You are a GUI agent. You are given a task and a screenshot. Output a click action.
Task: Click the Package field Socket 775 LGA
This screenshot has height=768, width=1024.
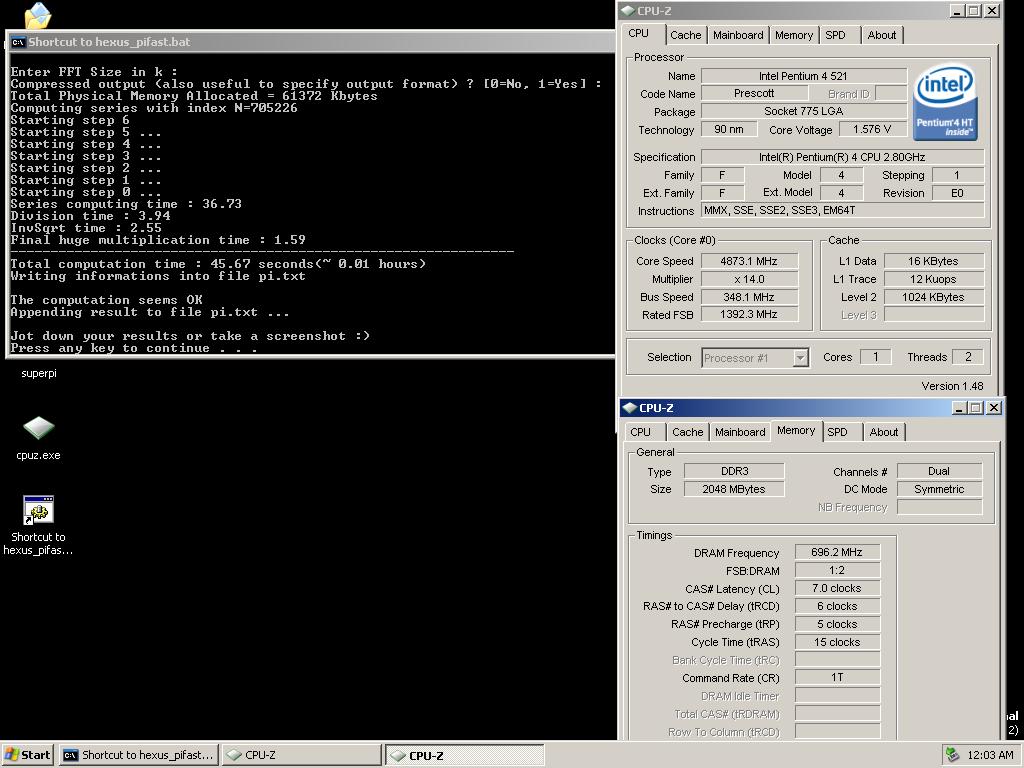[x=803, y=112]
